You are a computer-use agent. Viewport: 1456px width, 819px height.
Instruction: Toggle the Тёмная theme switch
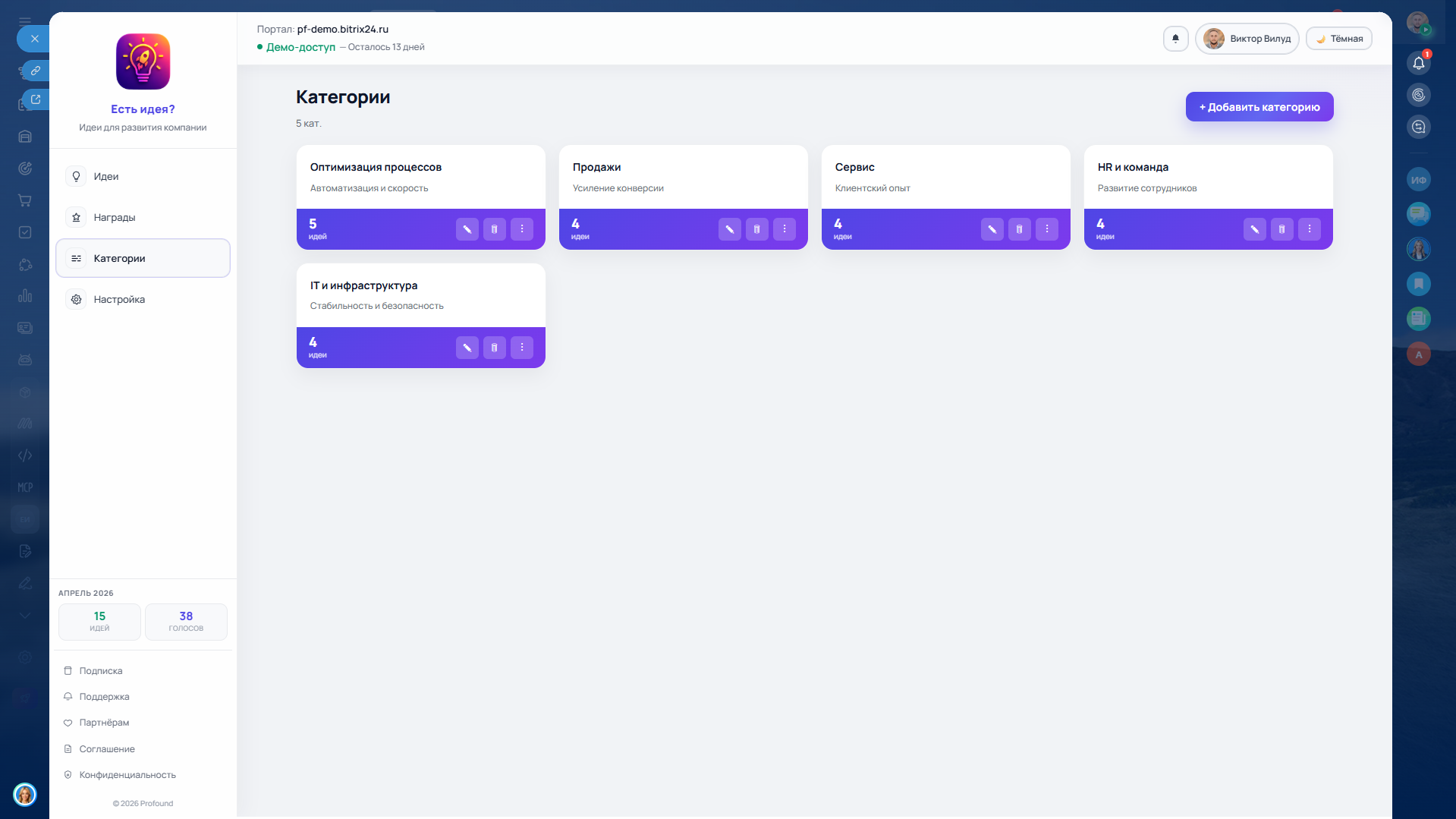tap(1339, 39)
